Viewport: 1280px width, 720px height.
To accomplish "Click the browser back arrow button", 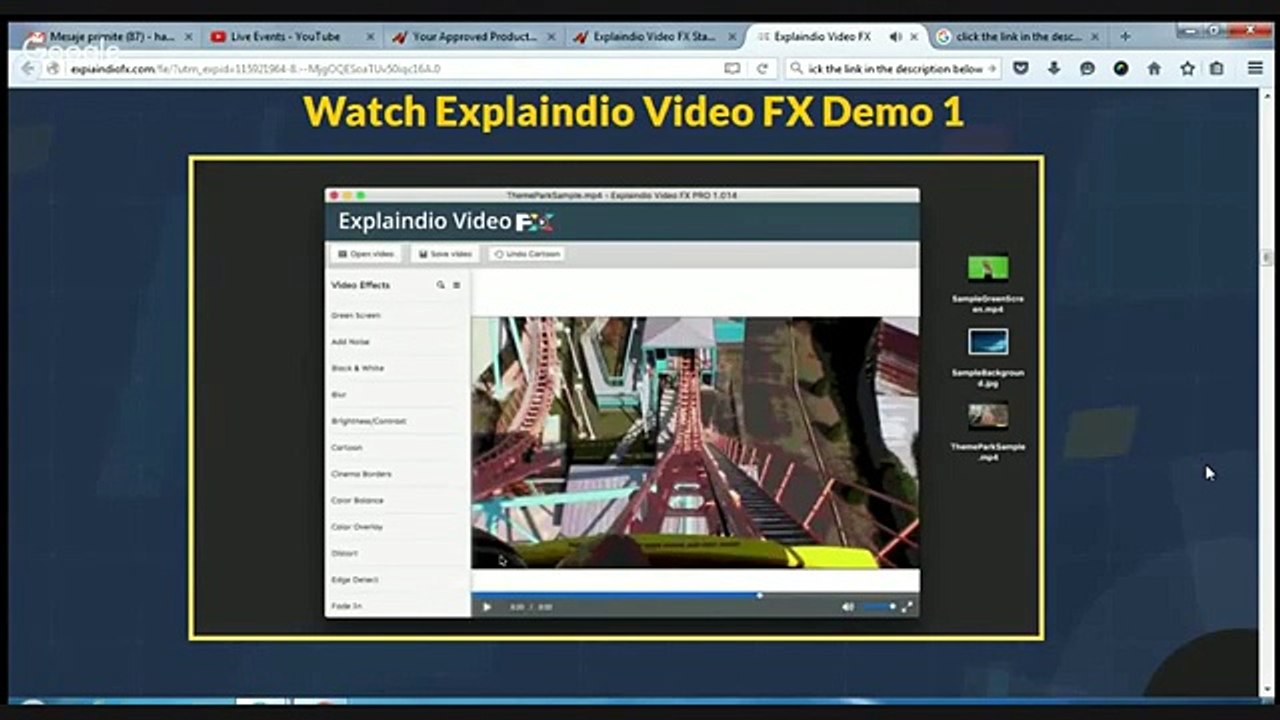I will [29, 69].
